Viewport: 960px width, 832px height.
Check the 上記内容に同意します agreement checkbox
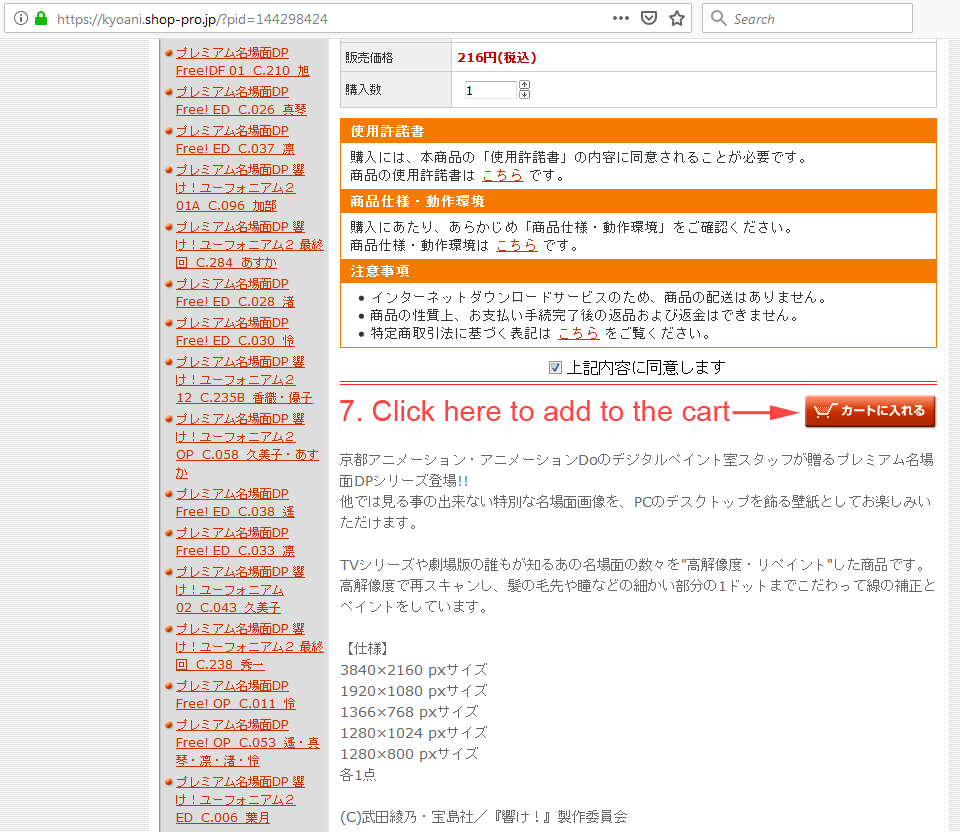pos(556,368)
